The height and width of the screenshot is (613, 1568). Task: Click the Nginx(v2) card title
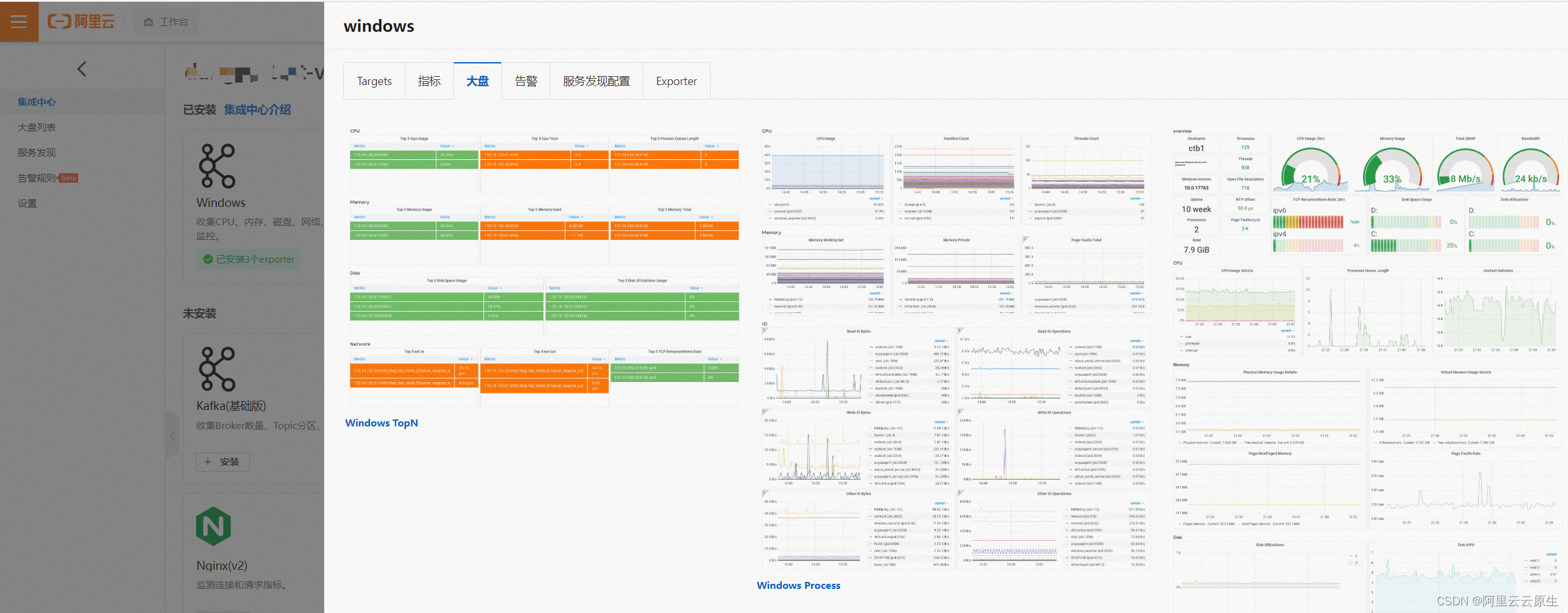tap(221, 565)
